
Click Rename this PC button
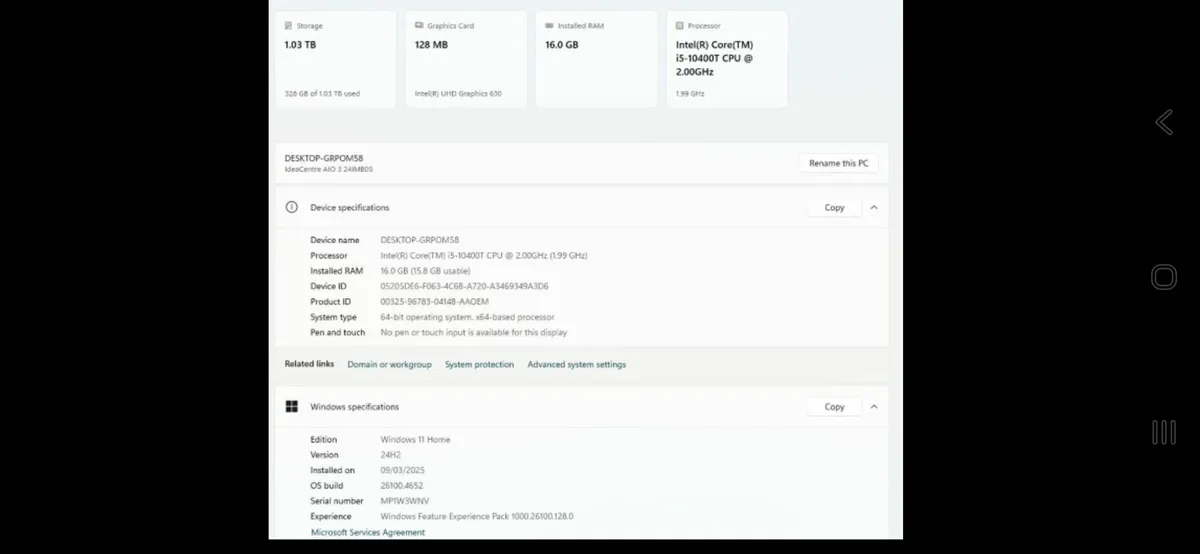tap(838, 163)
